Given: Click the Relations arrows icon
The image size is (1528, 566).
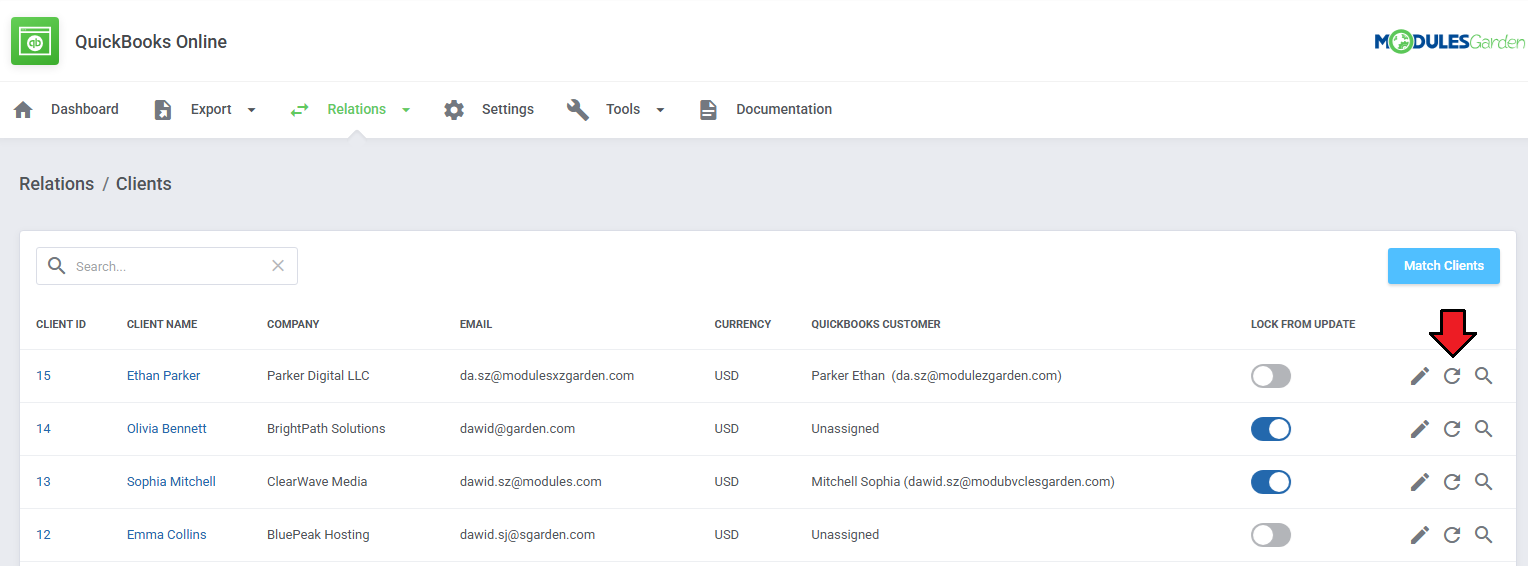Looking at the screenshot, I should 299,110.
